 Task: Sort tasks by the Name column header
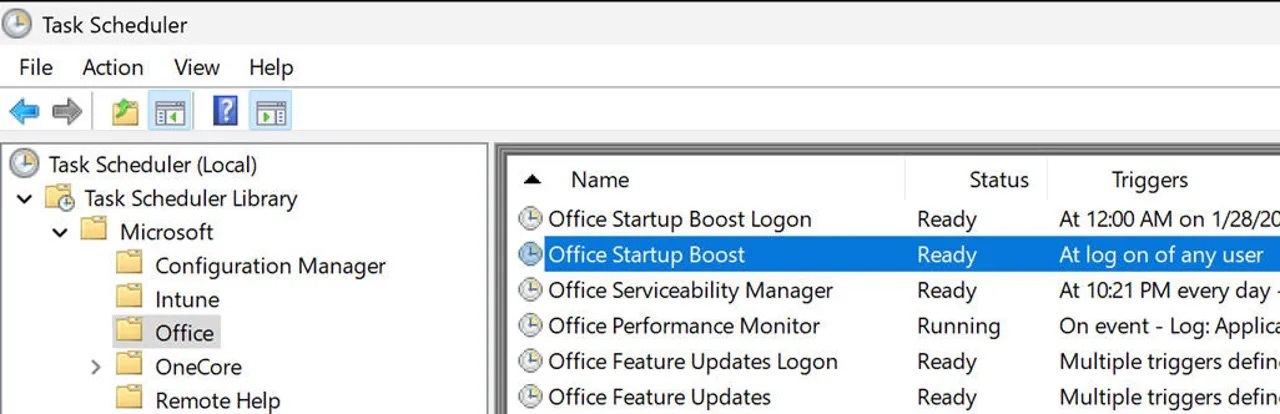[x=600, y=180]
